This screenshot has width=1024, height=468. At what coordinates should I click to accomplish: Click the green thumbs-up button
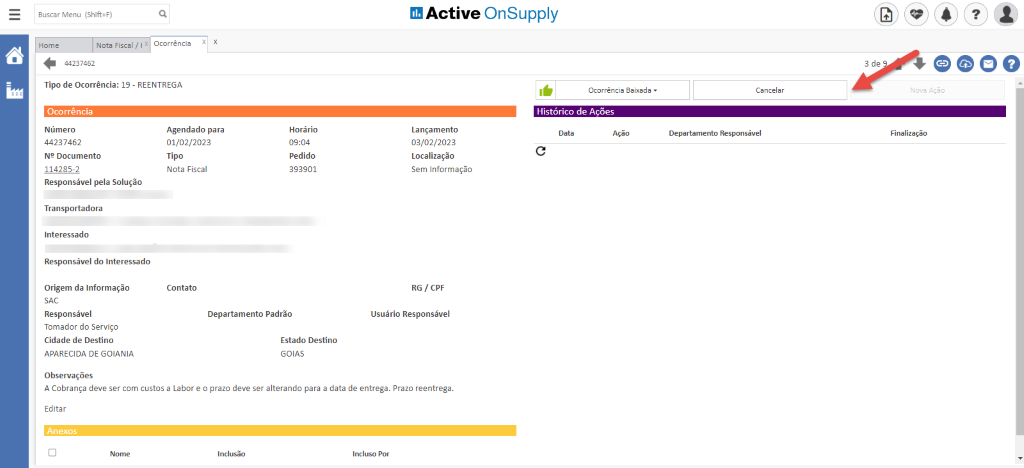tap(546, 90)
